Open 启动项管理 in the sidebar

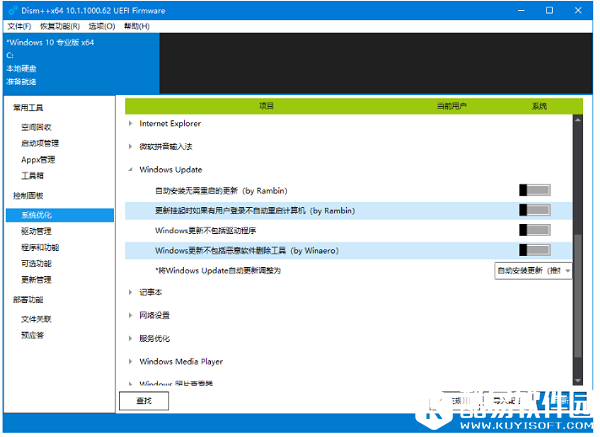[x=40, y=143]
